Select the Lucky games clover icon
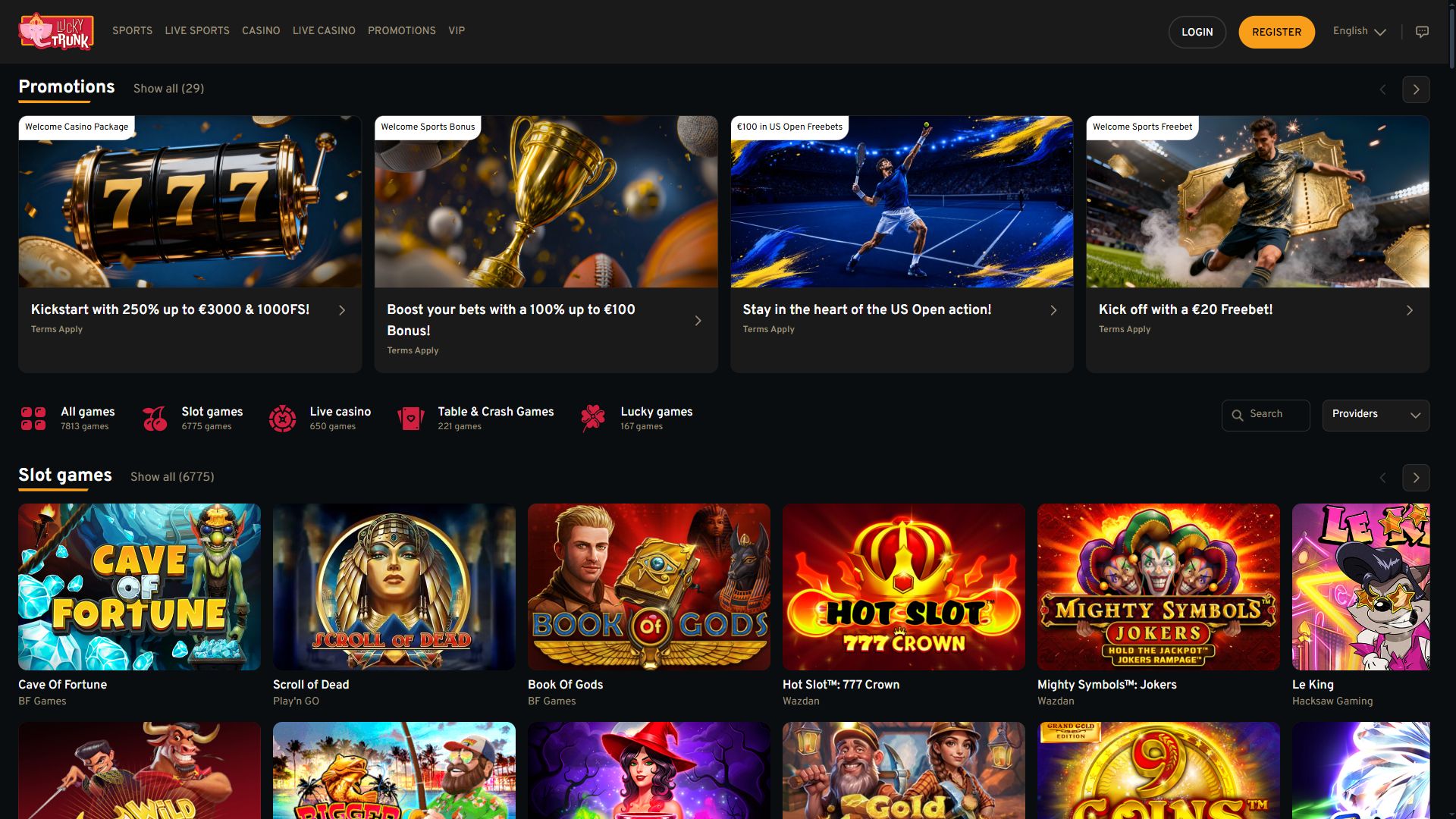This screenshot has width=1456, height=819. click(x=592, y=418)
